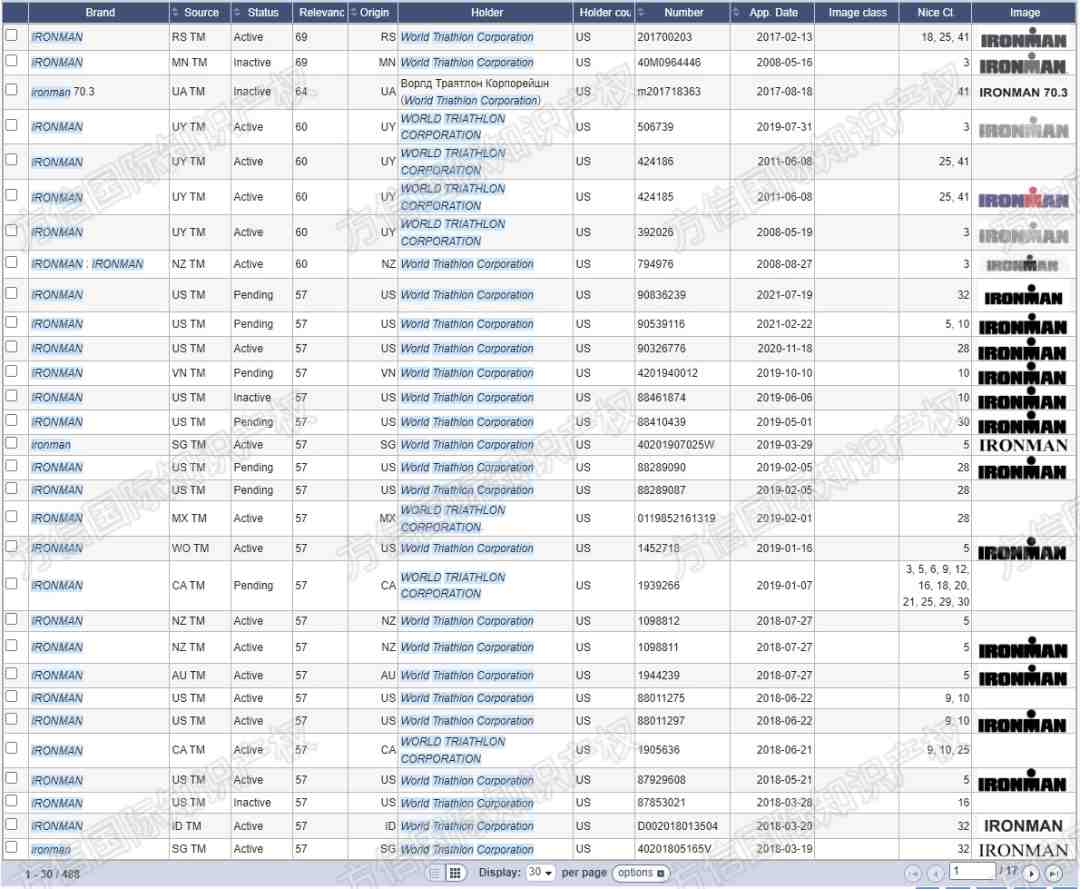
Task: Click the "AU TM" source cell
Action: point(188,676)
